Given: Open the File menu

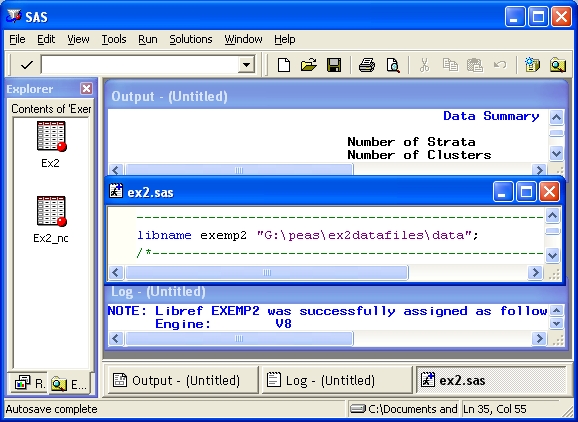Looking at the screenshot, I should [17, 39].
